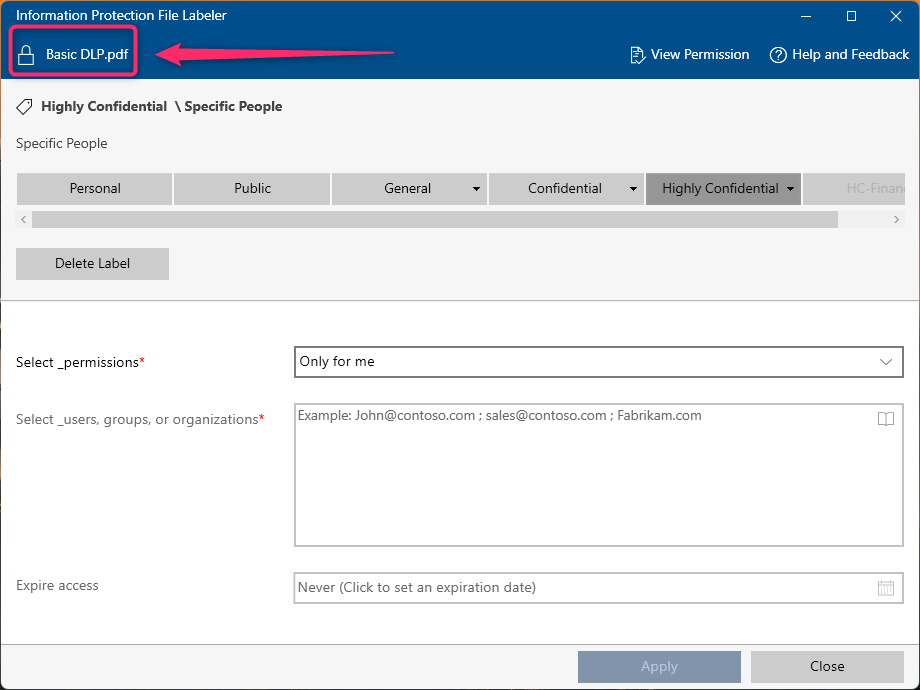This screenshot has height=690, width=920.
Task: Open the address book icon in users field
Action: click(x=885, y=419)
